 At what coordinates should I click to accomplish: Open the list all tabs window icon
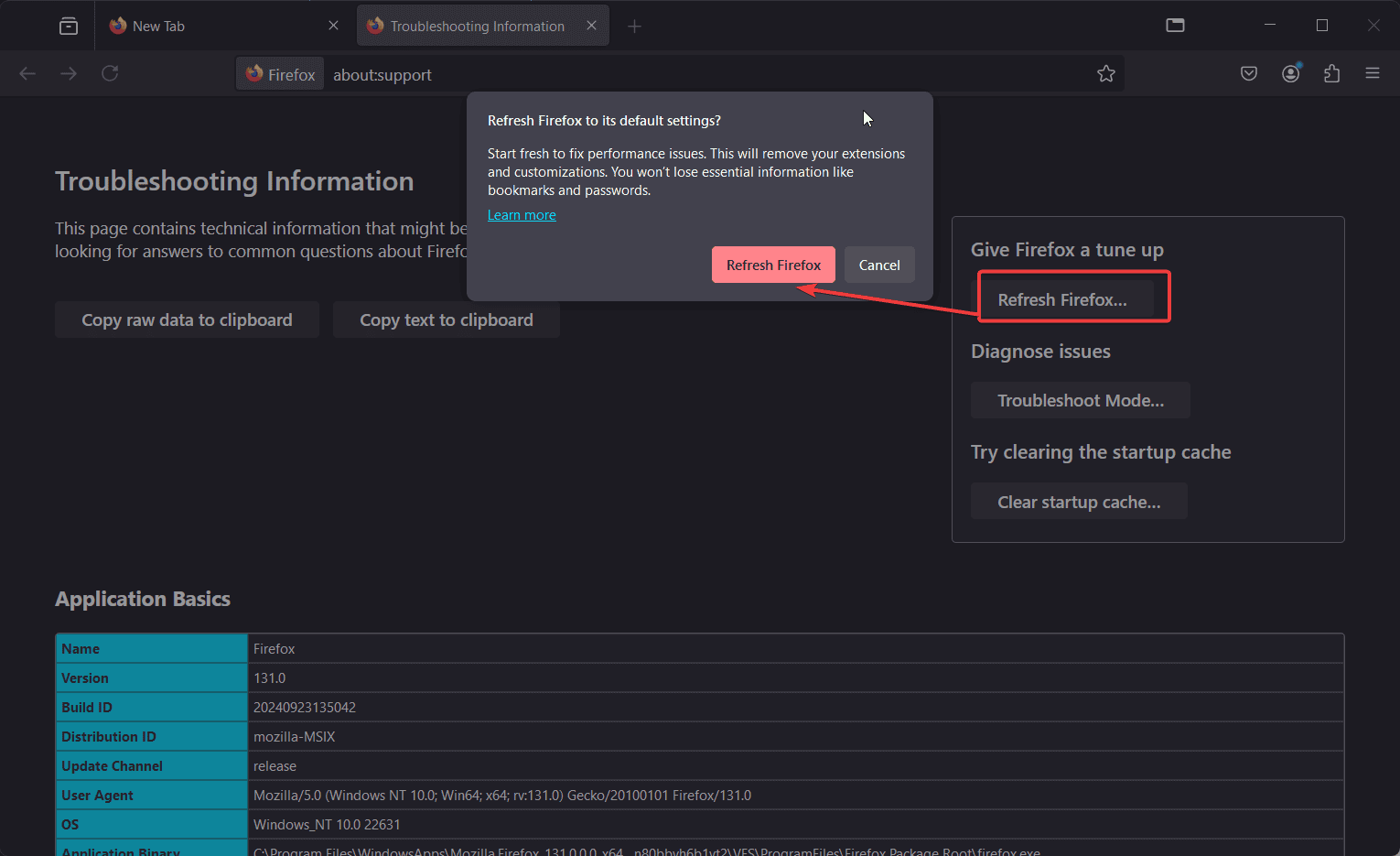click(x=1176, y=26)
